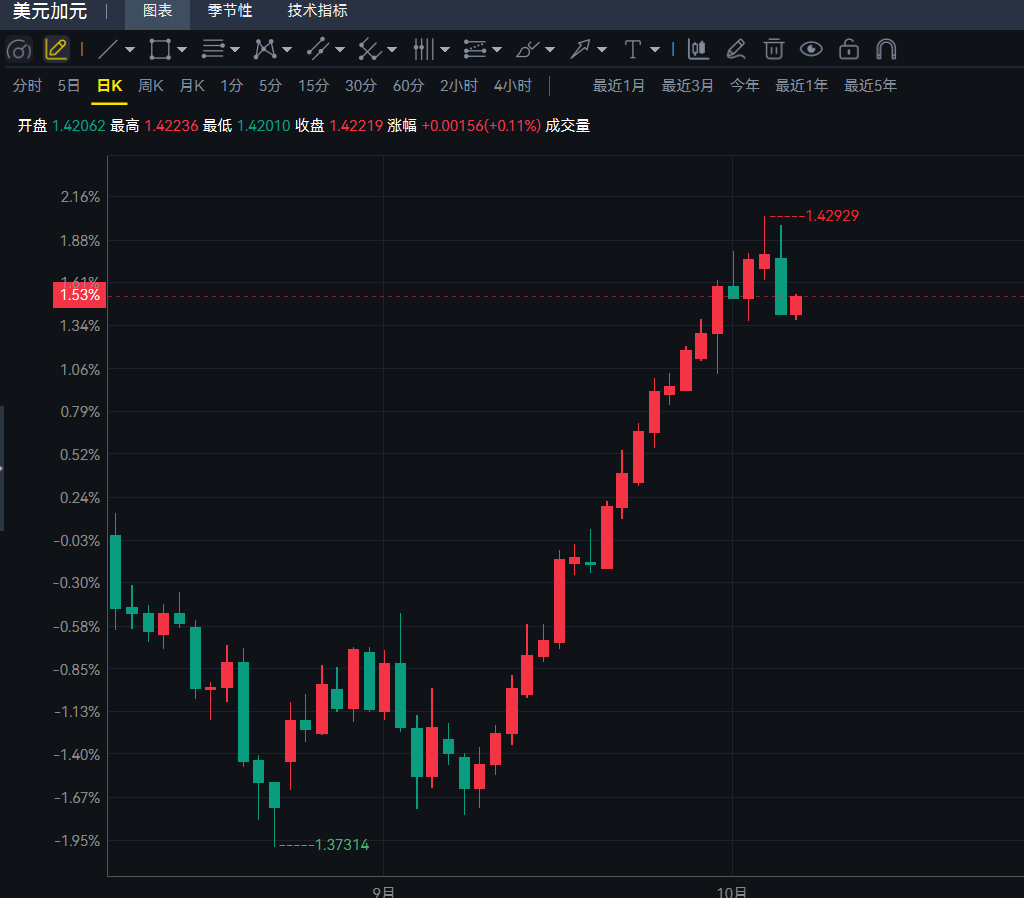Open the 技术指标 tab
The width and height of the screenshot is (1024, 898).
[x=318, y=11]
